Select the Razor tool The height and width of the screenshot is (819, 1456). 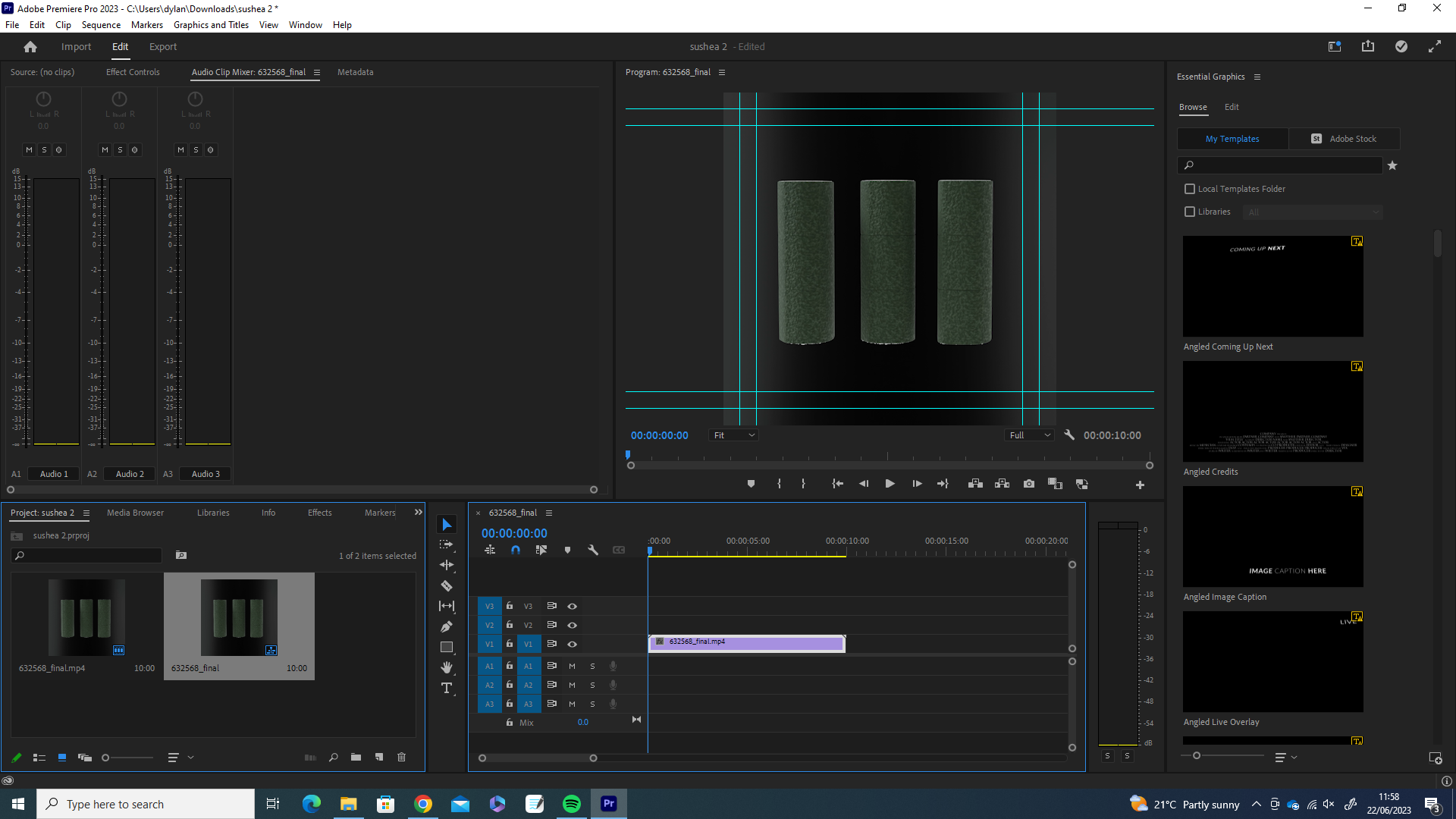(447, 585)
